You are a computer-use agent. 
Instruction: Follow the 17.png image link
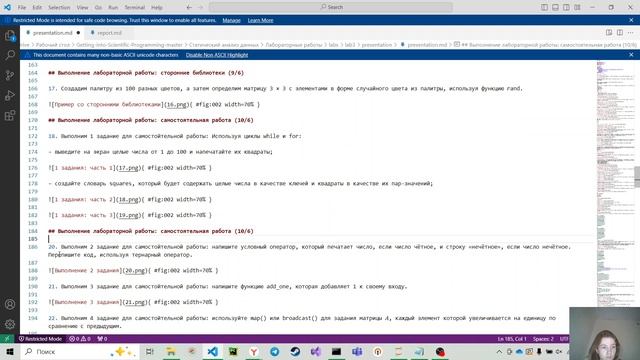point(128,168)
